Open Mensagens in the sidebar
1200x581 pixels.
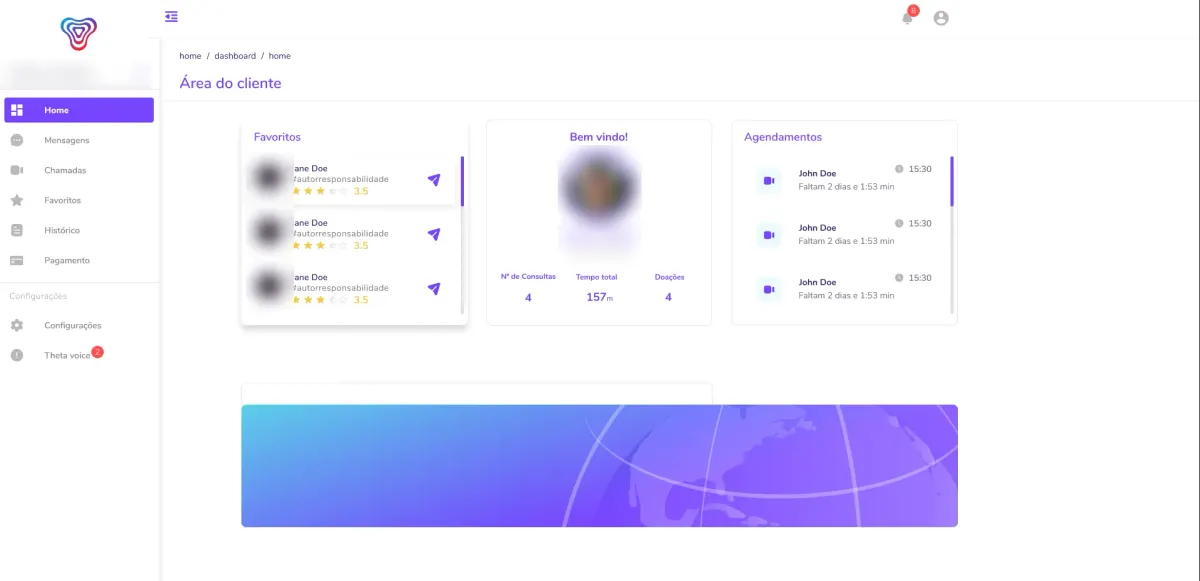tap(79, 140)
